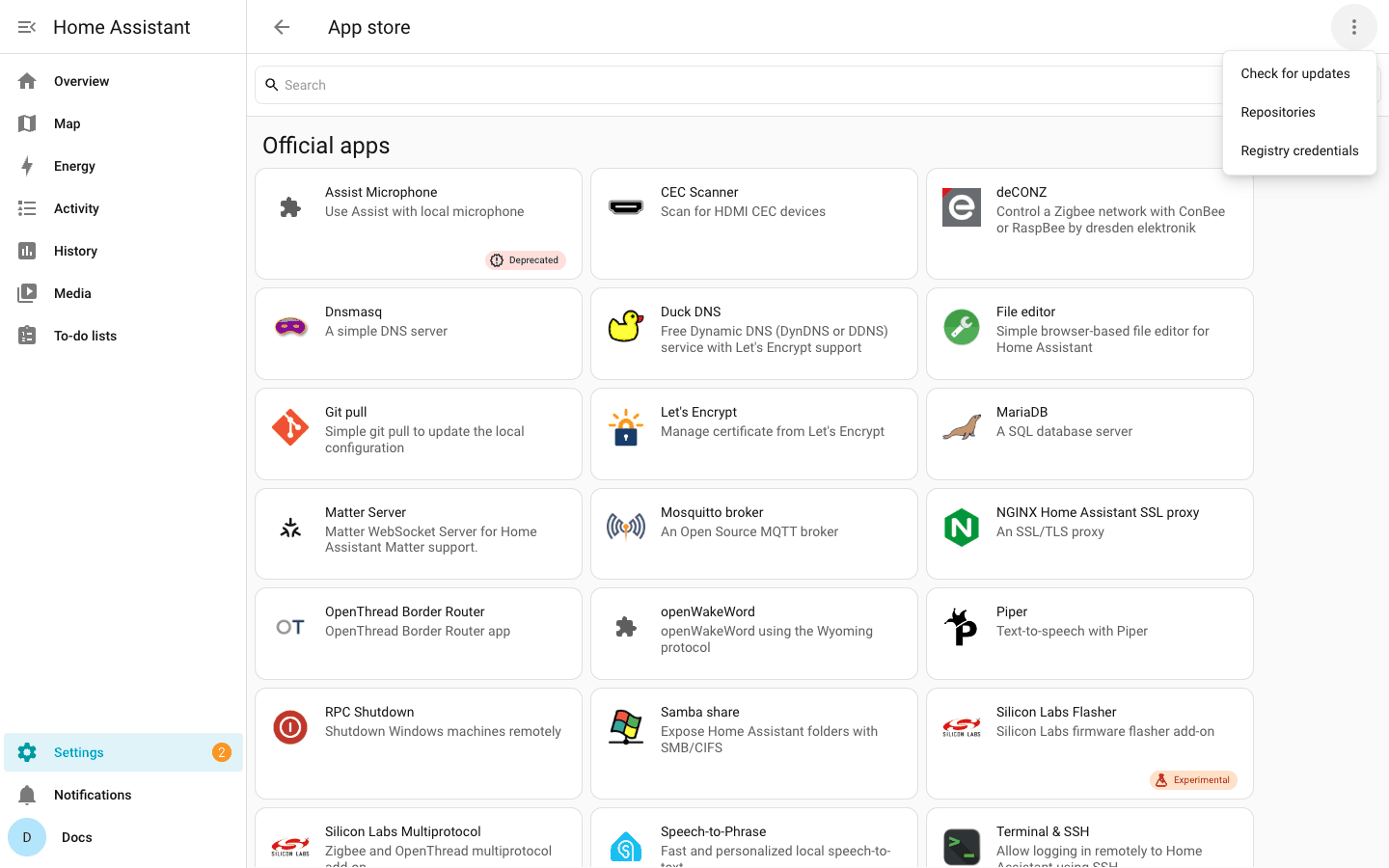Open the Silicon Labs Flasher card
Screen dimensions: 1389x868
pyautogui.click(x=1090, y=744)
